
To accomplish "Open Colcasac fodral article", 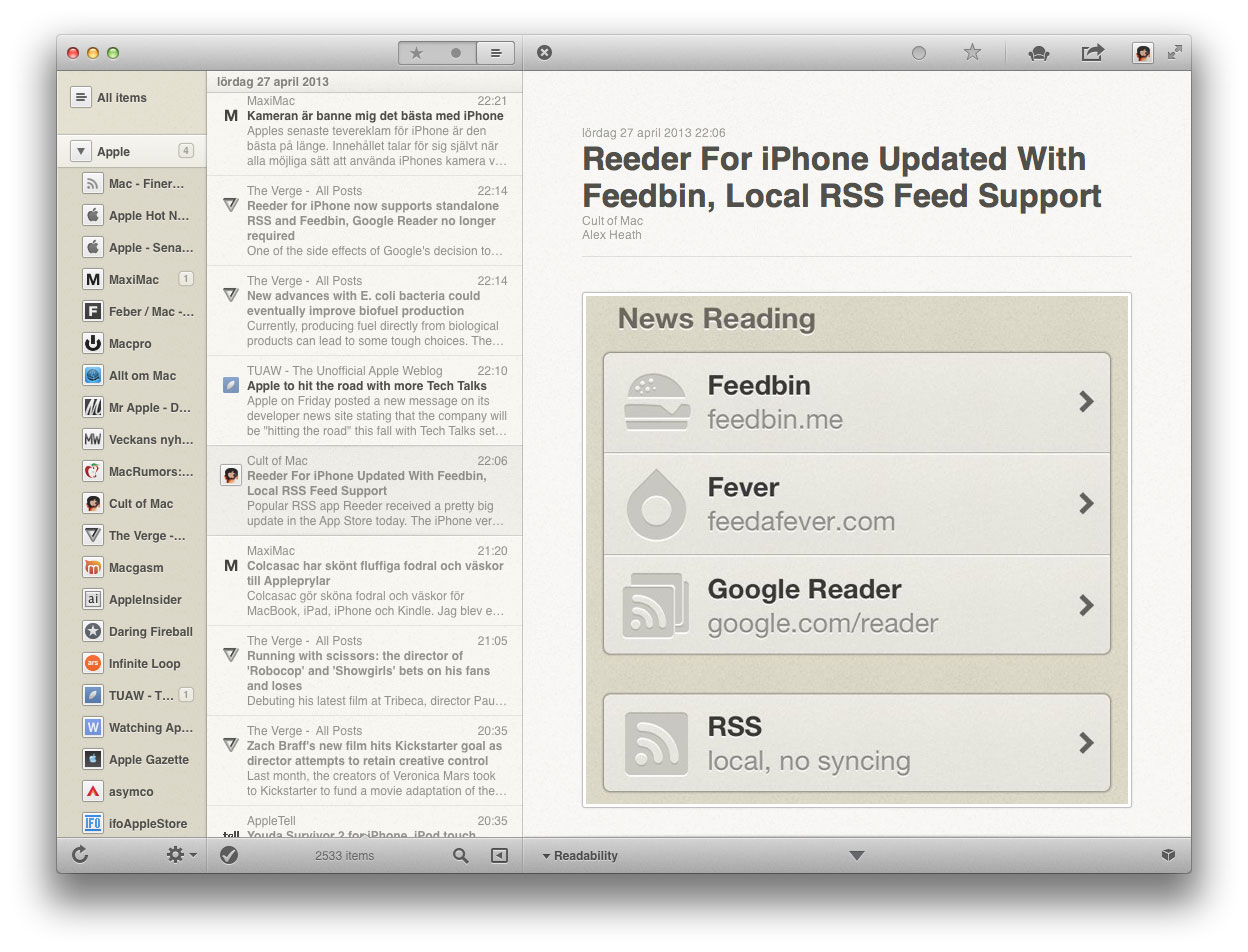I will [x=364, y=581].
